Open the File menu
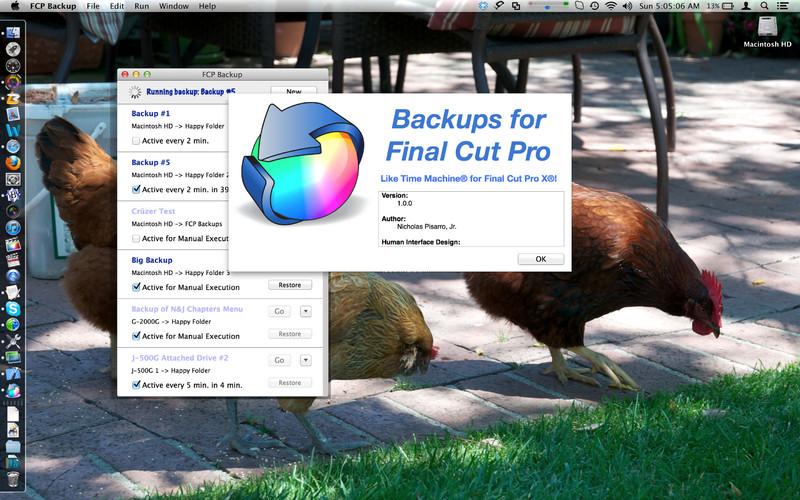This screenshot has width=800, height=500. (x=93, y=6)
